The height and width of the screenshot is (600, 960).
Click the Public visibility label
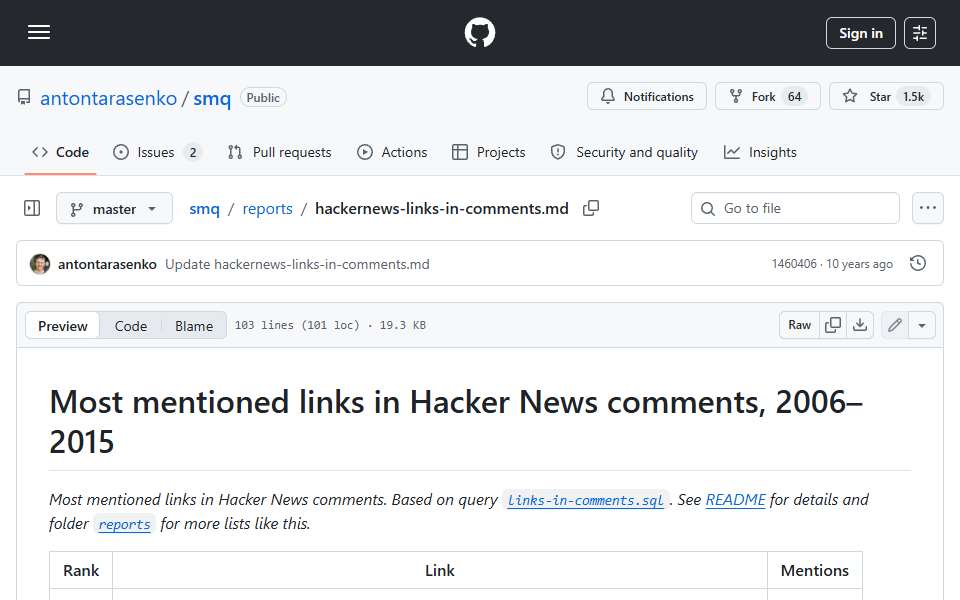263,98
